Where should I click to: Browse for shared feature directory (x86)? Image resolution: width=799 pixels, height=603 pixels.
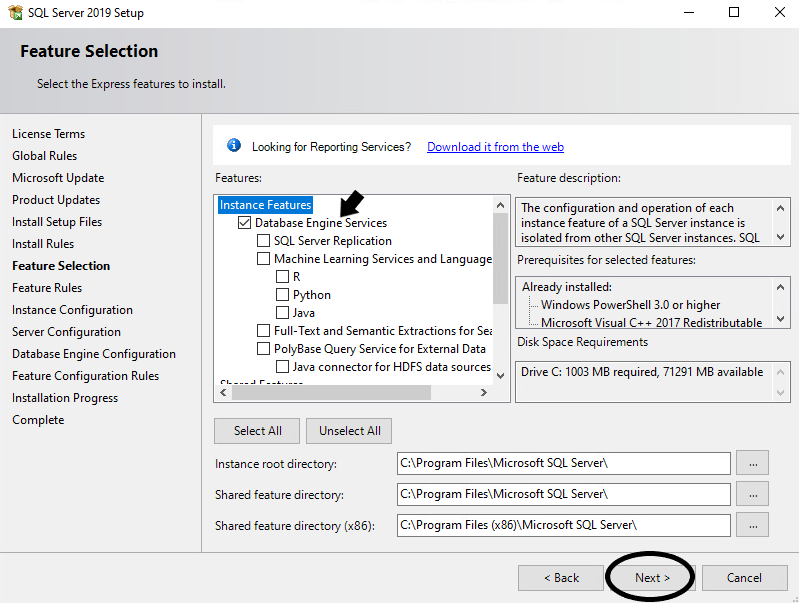coord(753,525)
